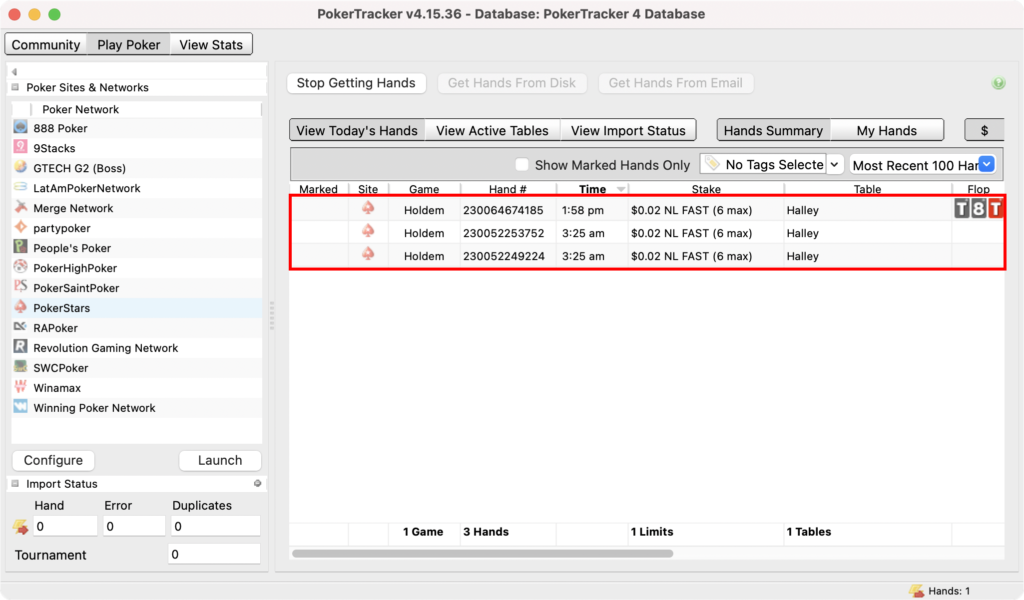Click the horizontal scrollbar under hands table
The height and width of the screenshot is (600, 1024).
483,554
